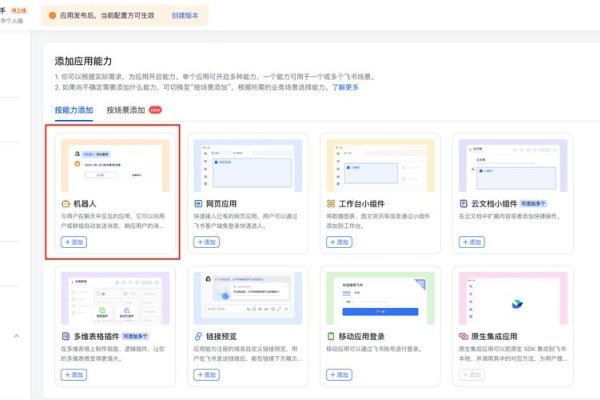
Task: Click 添加 under 云文档小组件
Action: pos(472,242)
